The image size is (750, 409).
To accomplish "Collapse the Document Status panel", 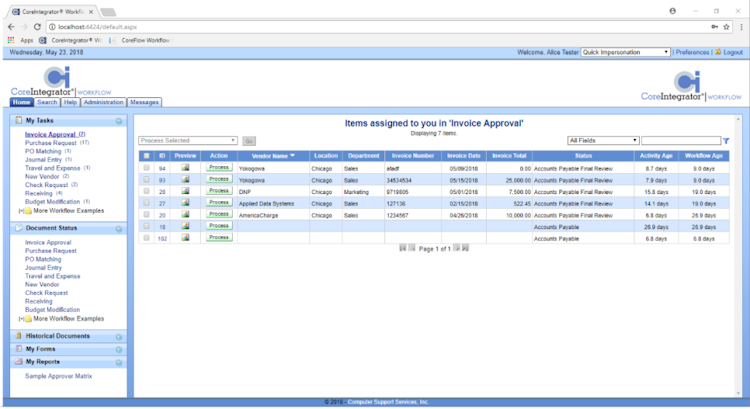I will [119, 229].
